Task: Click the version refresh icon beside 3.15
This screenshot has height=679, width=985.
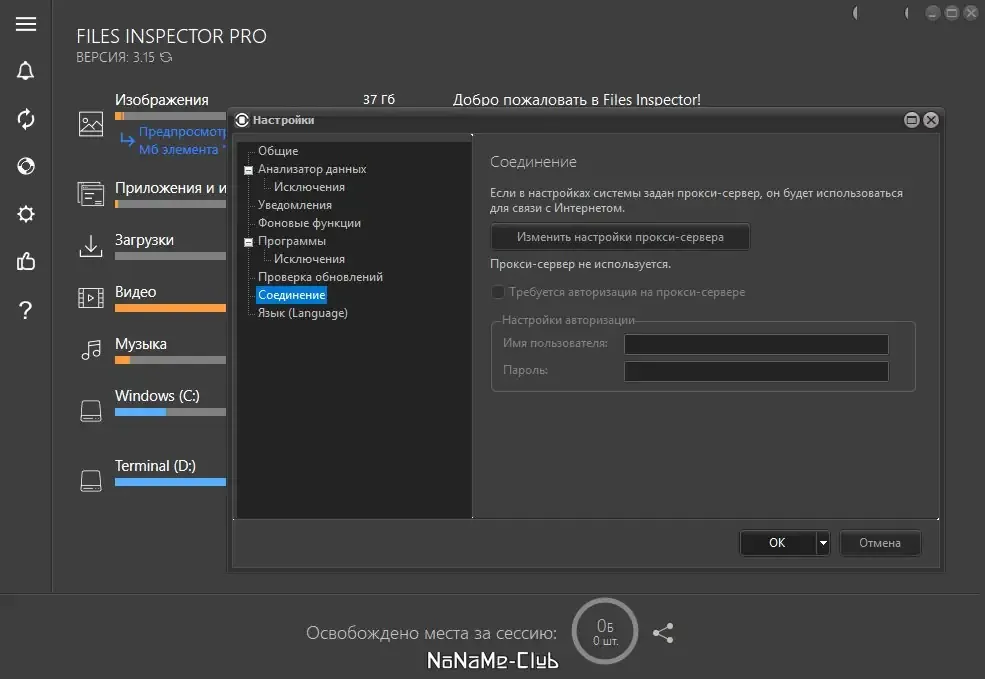Action: pos(166,57)
